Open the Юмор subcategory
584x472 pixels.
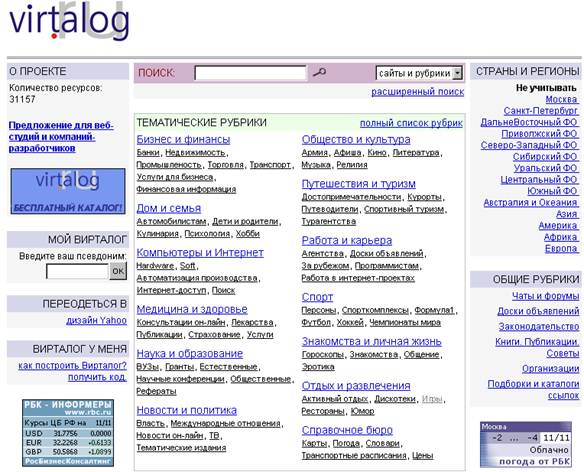[x=362, y=411]
